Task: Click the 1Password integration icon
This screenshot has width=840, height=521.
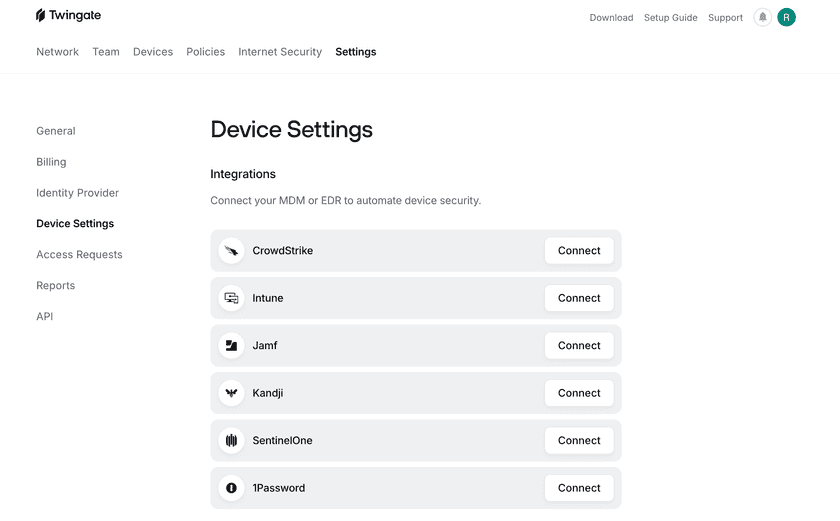Action: [x=231, y=488]
